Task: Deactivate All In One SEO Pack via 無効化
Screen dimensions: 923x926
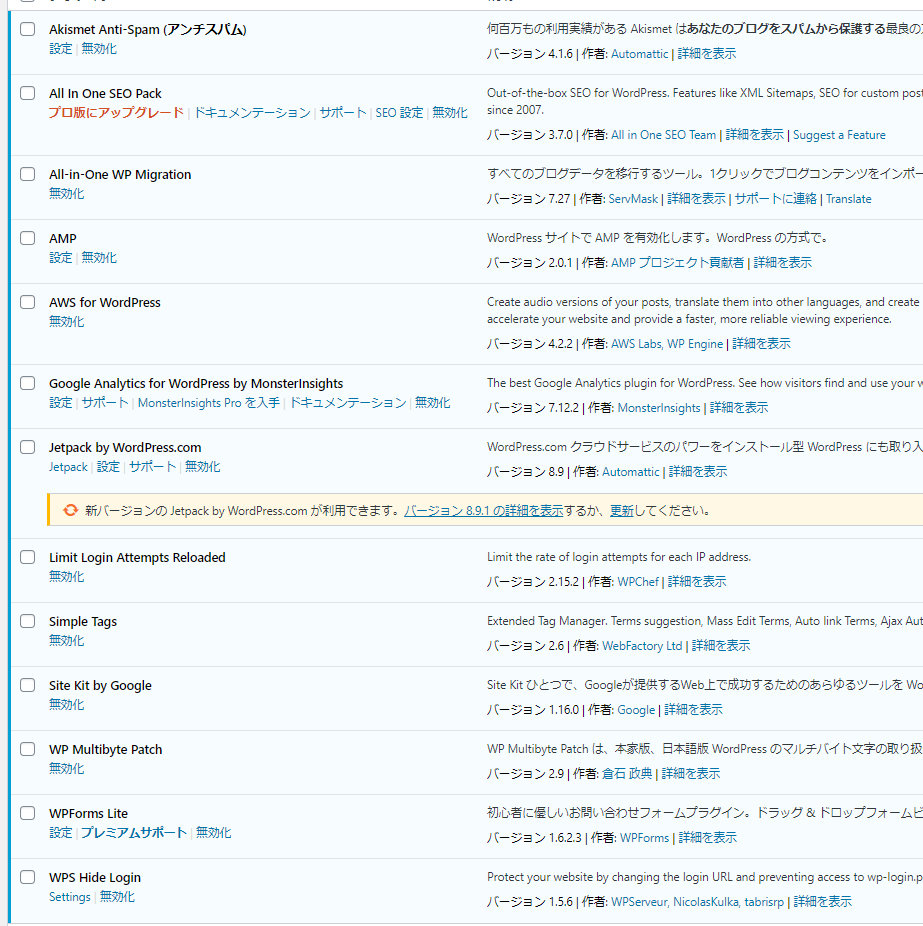Action: (449, 112)
